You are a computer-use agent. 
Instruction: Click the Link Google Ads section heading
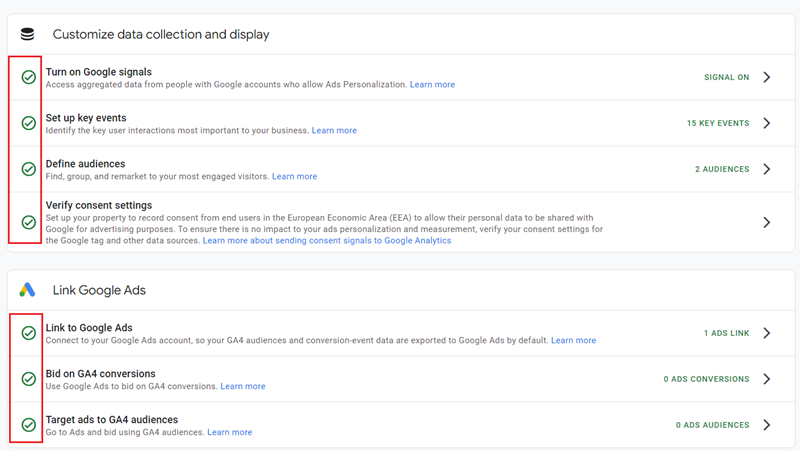[99, 290]
